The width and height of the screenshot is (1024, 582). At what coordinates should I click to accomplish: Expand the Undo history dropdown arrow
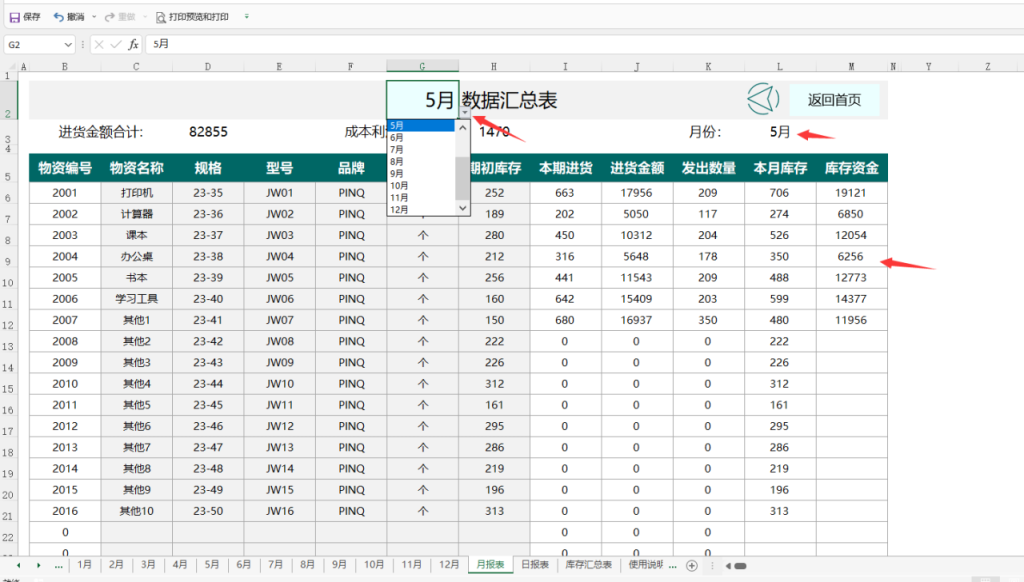[94, 17]
